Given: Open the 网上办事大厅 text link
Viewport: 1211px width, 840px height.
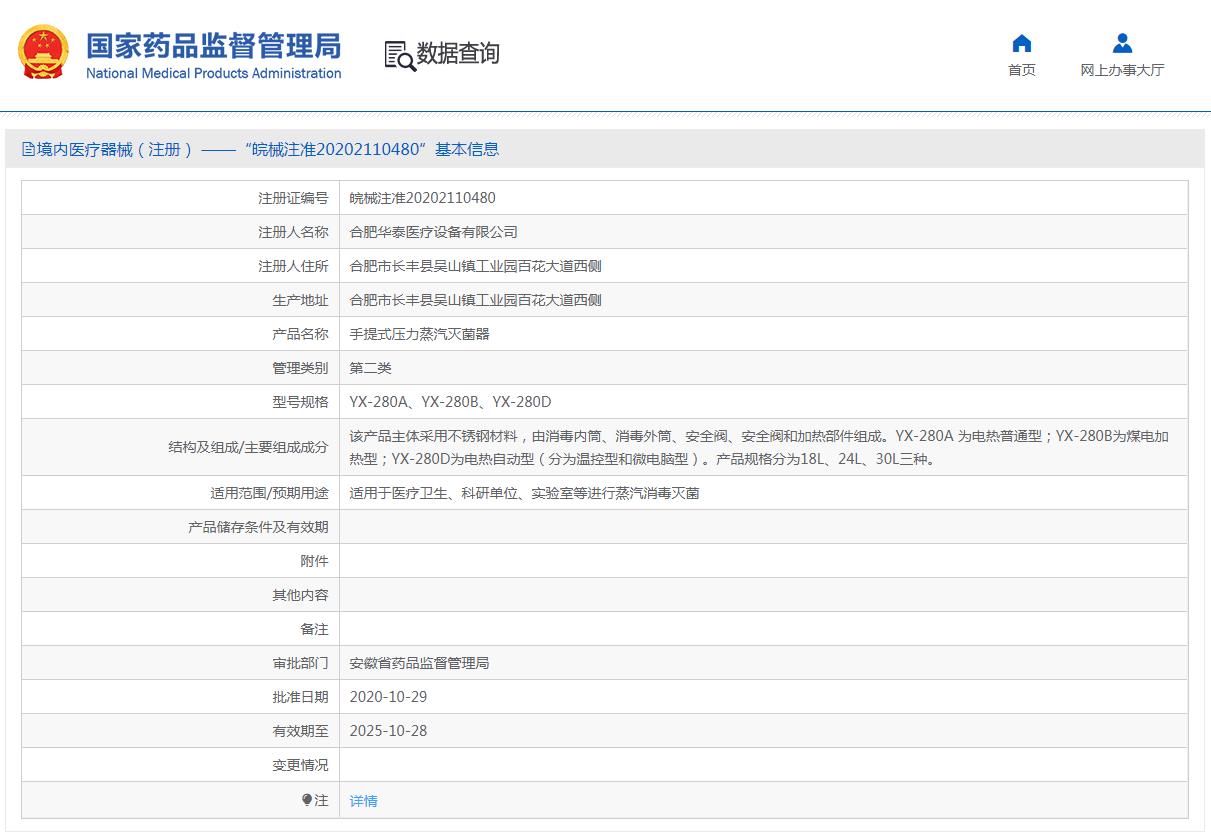Looking at the screenshot, I should 1122,70.
